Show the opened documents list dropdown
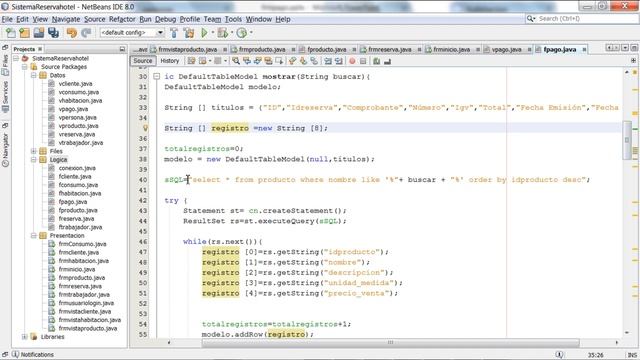Screen dimensions: 640x360 [625, 48]
